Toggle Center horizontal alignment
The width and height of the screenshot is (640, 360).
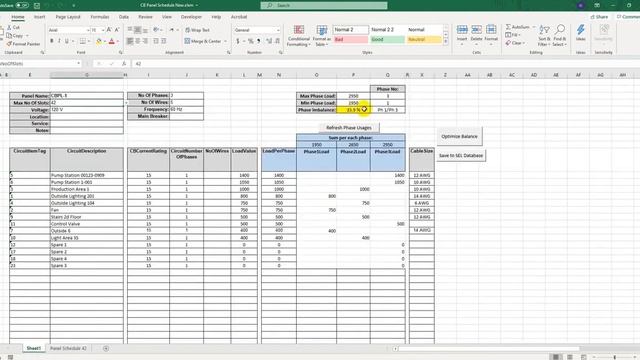[x=138, y=41]
